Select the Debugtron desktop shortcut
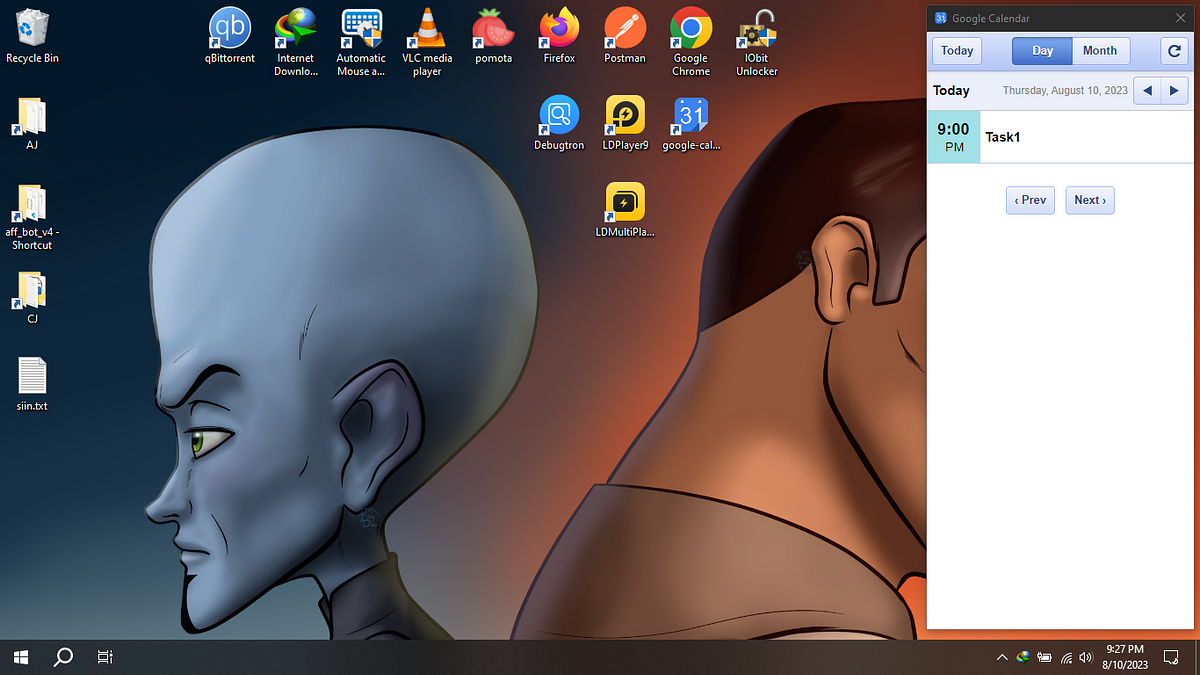This screenshot has height=675, width=1200. coord(559,124)
